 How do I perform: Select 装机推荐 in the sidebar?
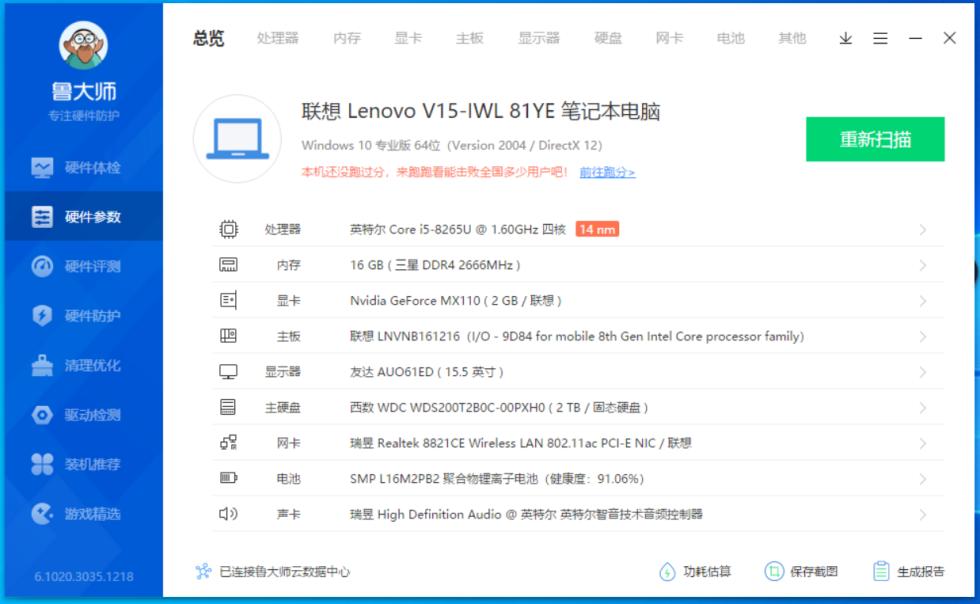pos(85,464)
